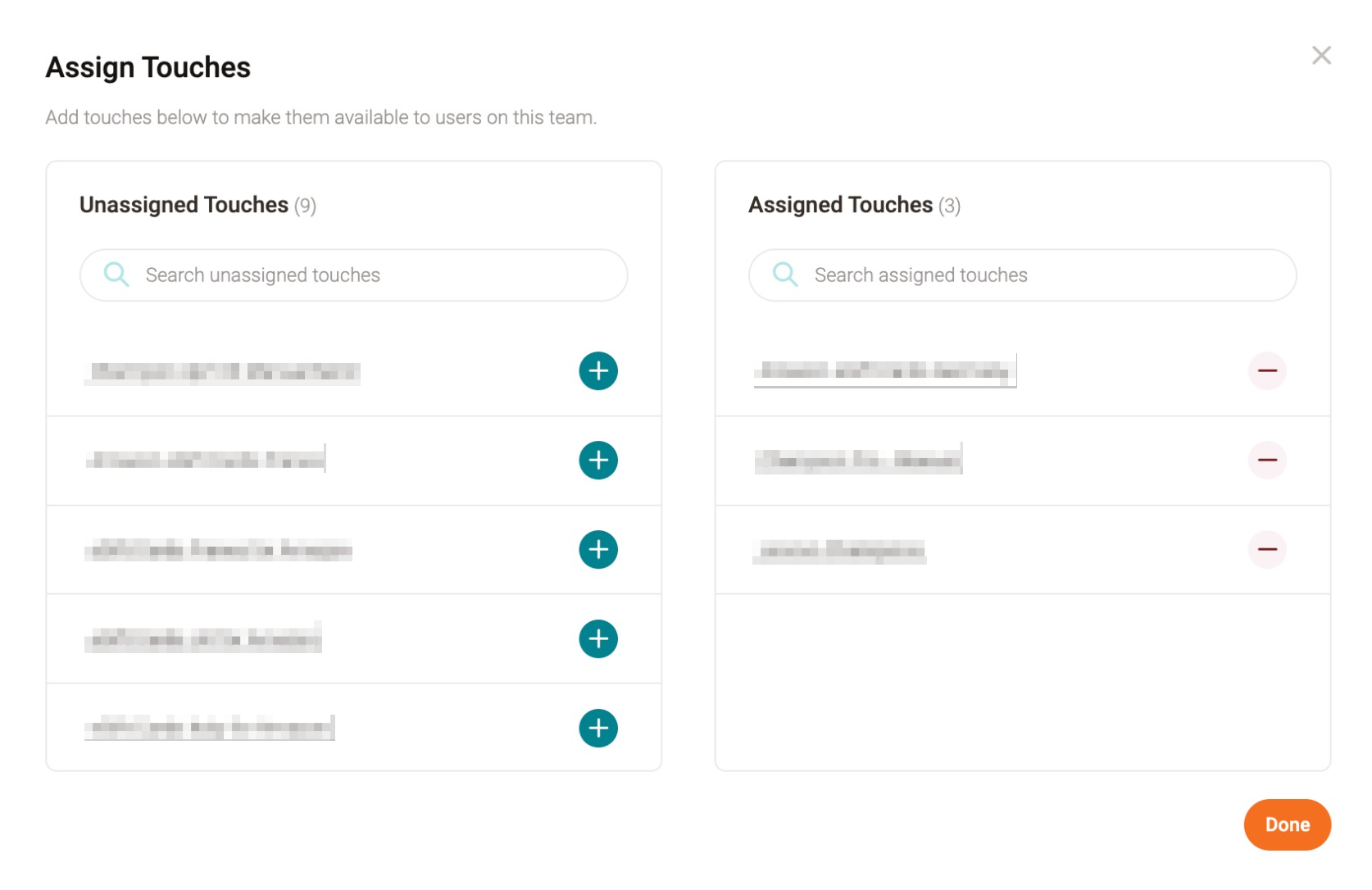
Task: Add the fourth unassigned touch
Action: coord(598,639)
